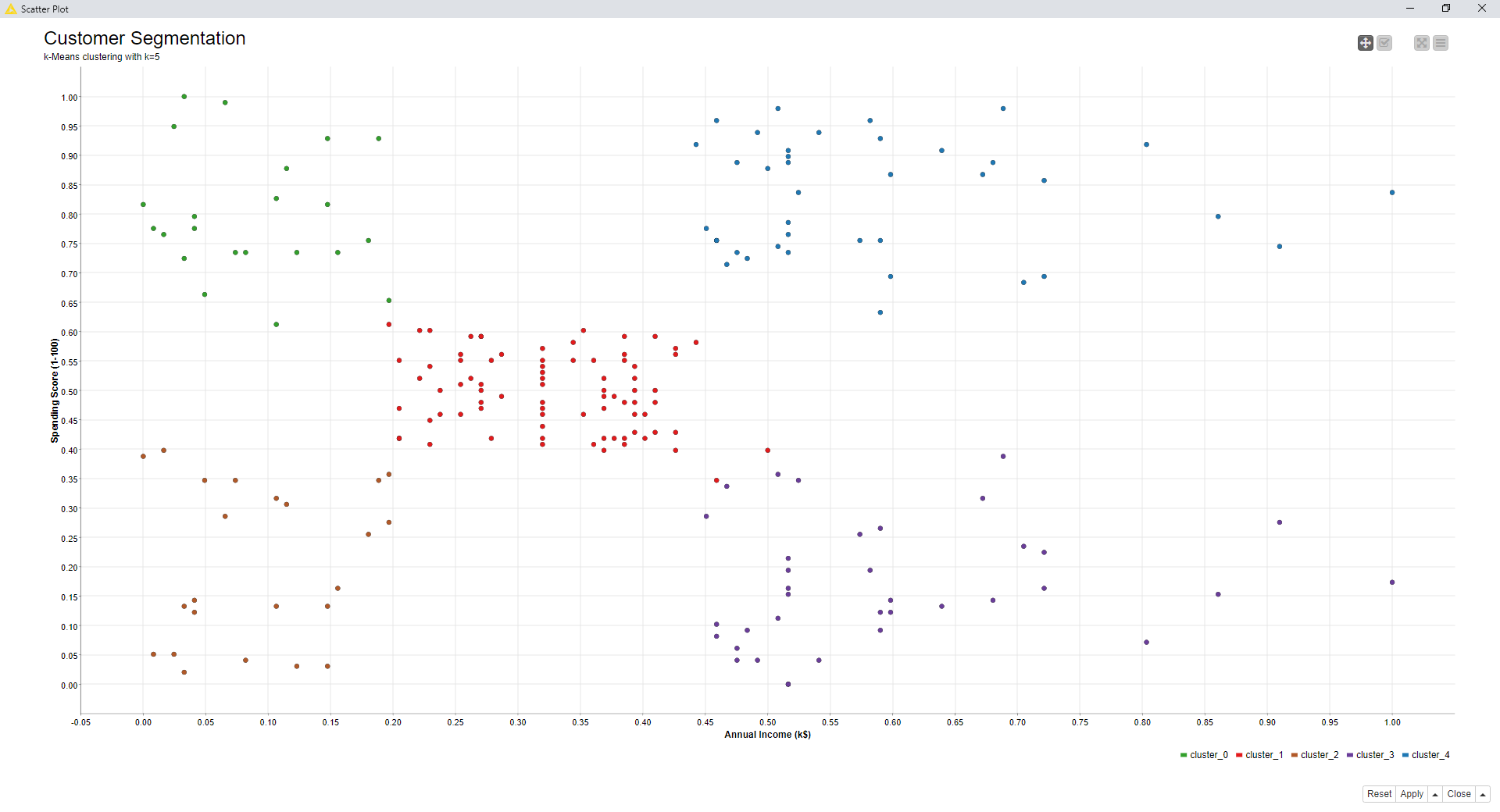Minimize the Scatter Plot window
This screenshot has width=1500, height=812.
tap(1410, 9)
